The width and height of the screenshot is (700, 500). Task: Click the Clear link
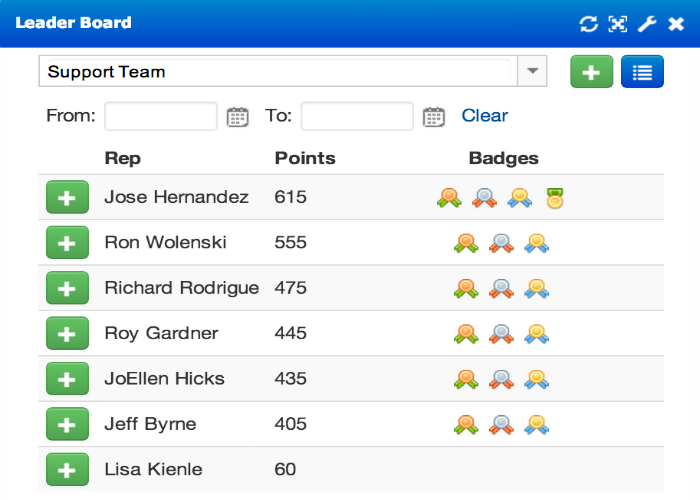tap(484, 116)
